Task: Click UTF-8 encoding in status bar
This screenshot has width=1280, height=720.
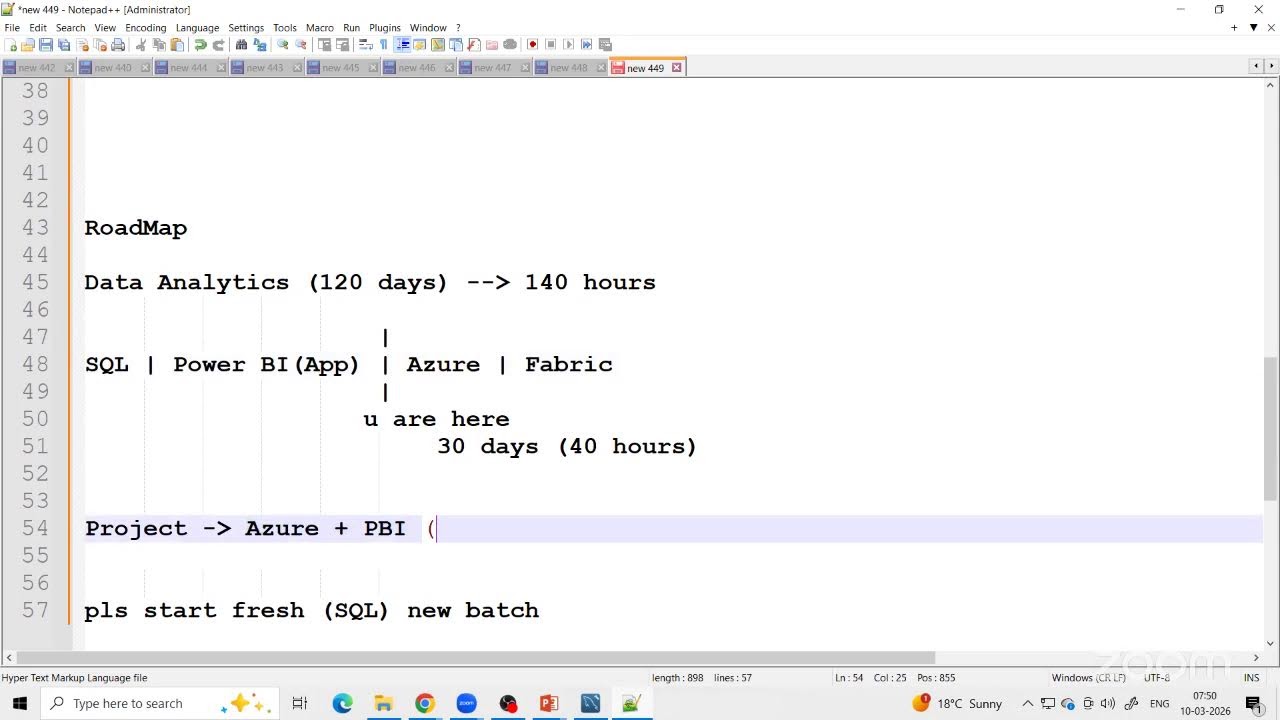Action: click(x=1156, y=677)
